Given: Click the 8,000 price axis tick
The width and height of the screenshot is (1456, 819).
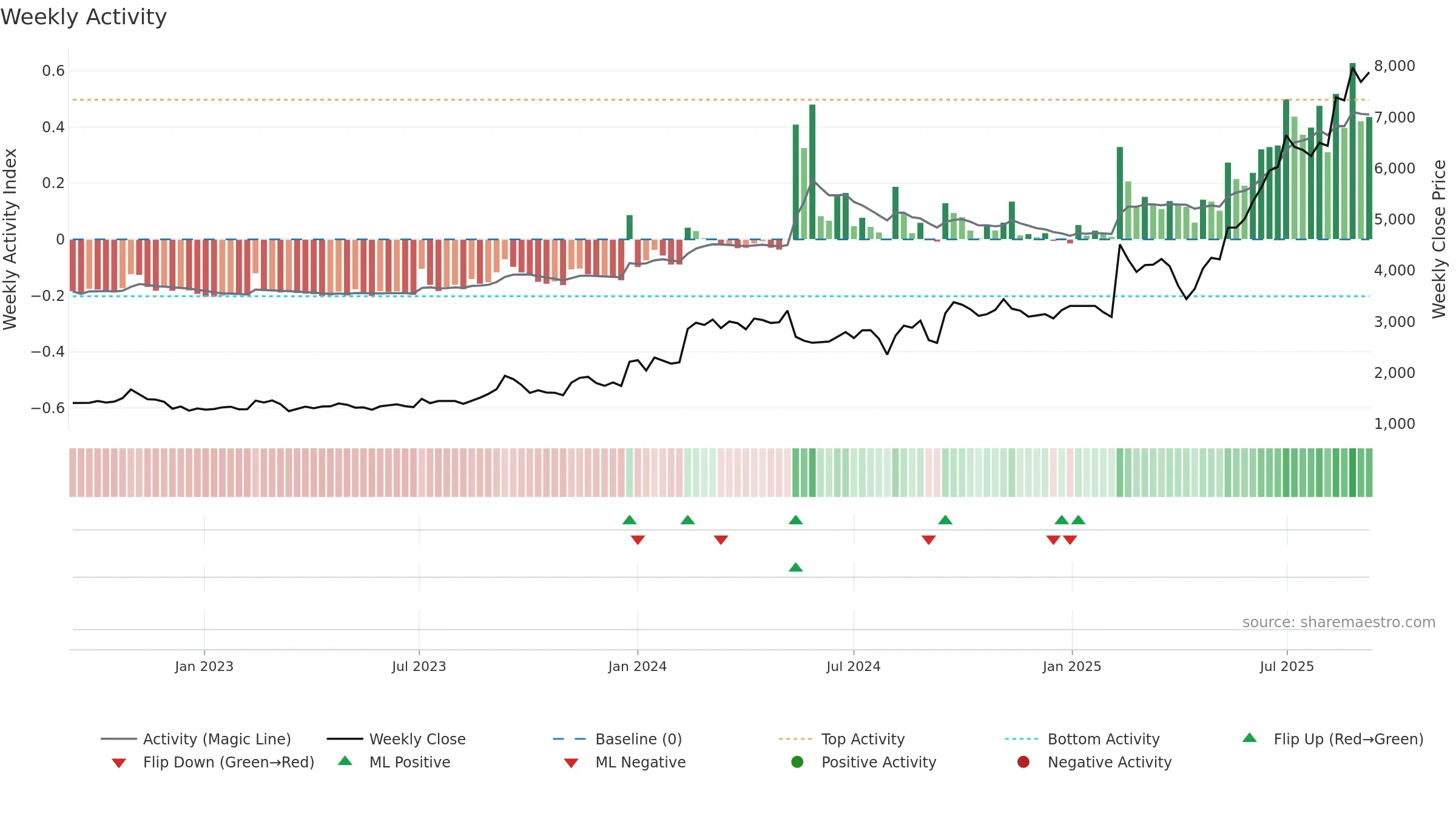Looking at the screenshot, I should tap(1395, 66).
